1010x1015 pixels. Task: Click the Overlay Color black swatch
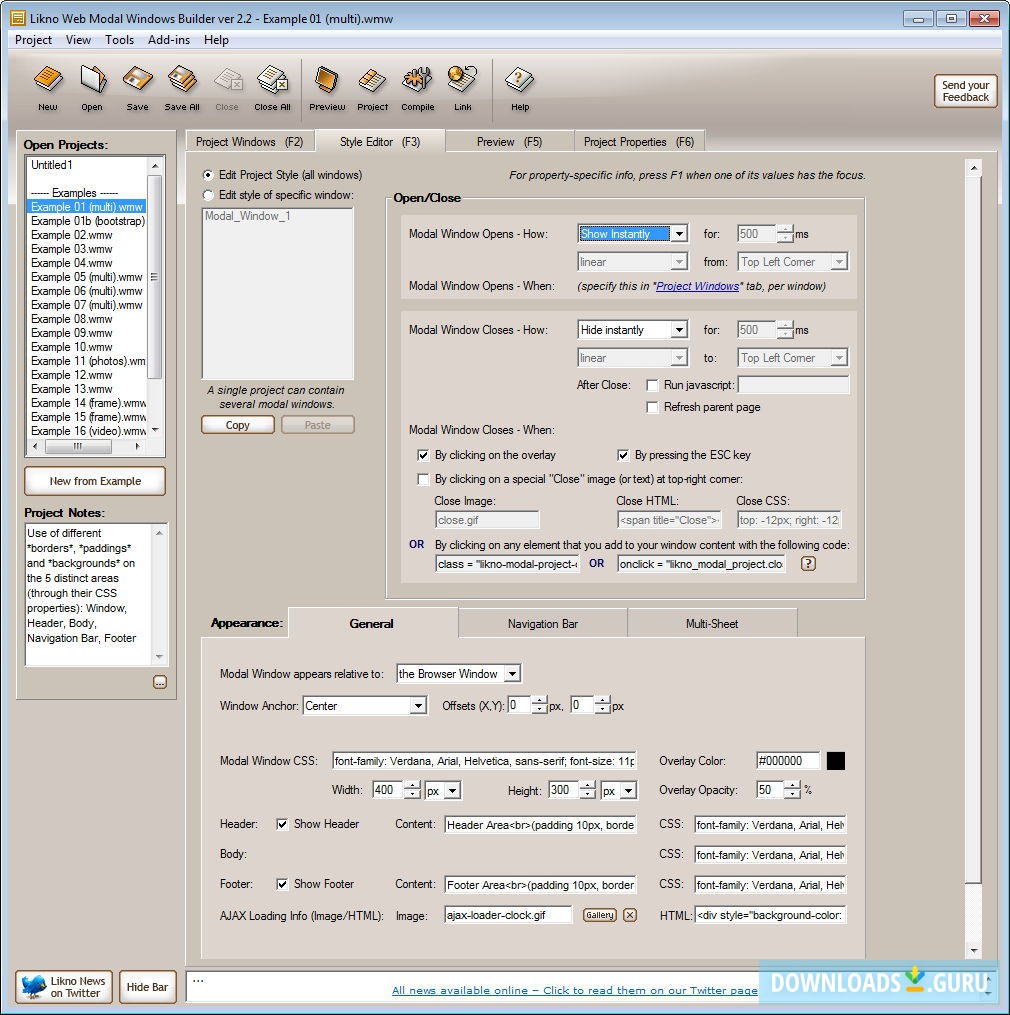836,761
